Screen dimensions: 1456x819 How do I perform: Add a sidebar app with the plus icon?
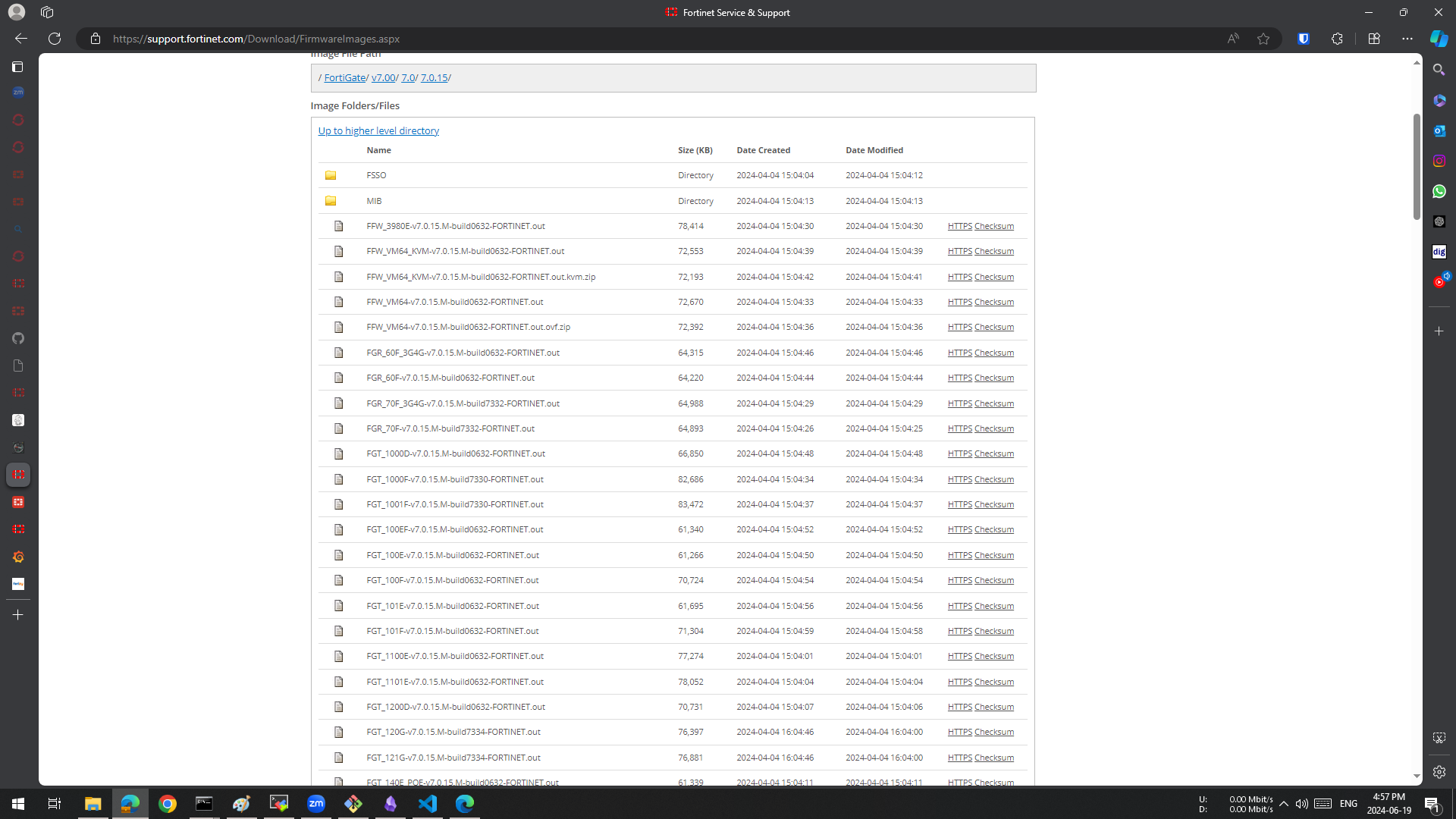pos(1439,331)
